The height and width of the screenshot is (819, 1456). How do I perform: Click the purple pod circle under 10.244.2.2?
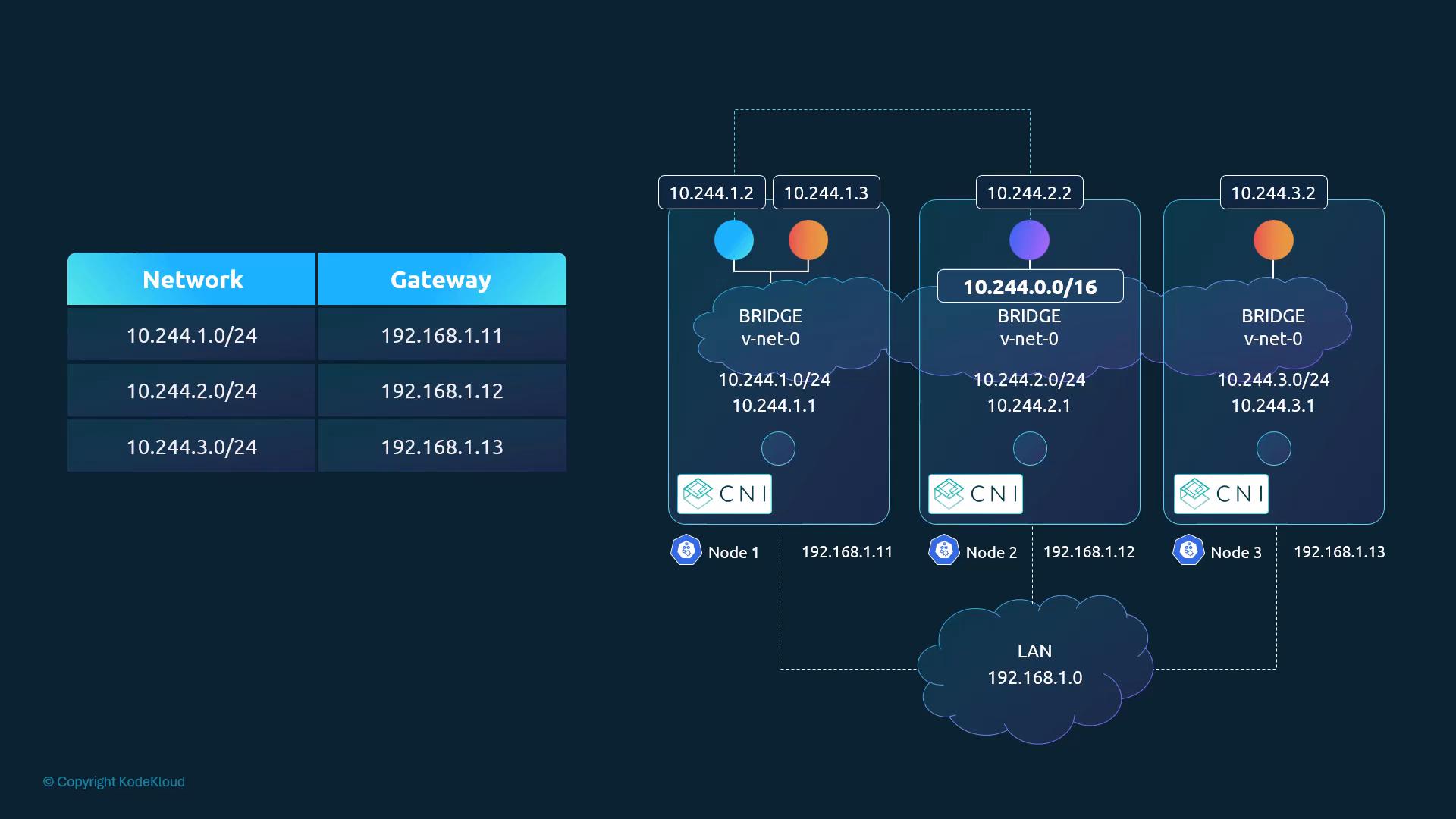[1030, 240]
